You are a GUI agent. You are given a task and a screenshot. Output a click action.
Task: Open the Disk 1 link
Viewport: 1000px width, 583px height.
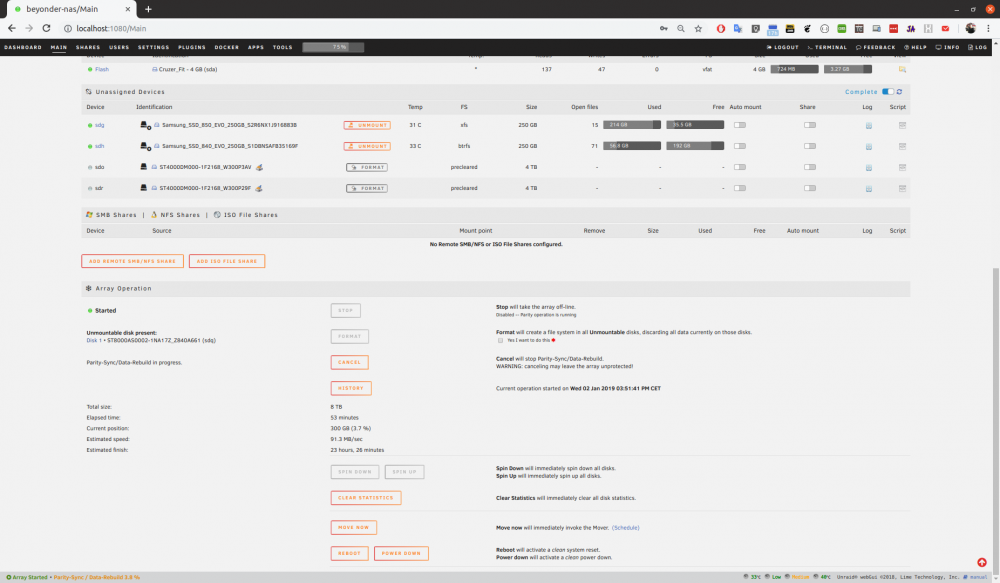pos(92,341)
